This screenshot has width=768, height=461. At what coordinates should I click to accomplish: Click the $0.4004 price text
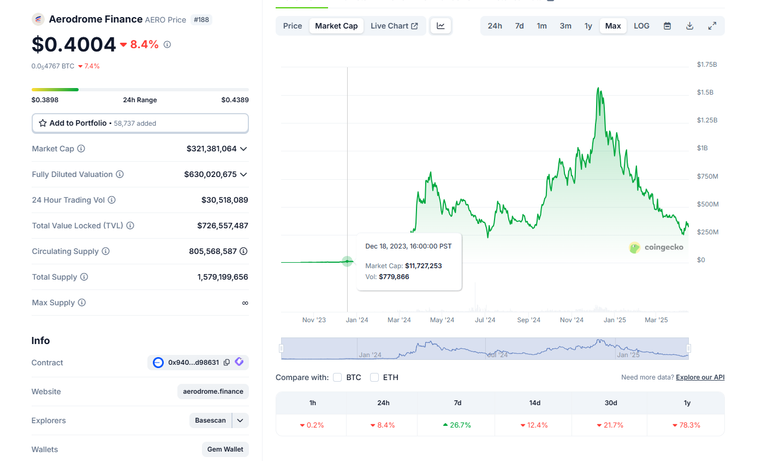tap(73, 45)
